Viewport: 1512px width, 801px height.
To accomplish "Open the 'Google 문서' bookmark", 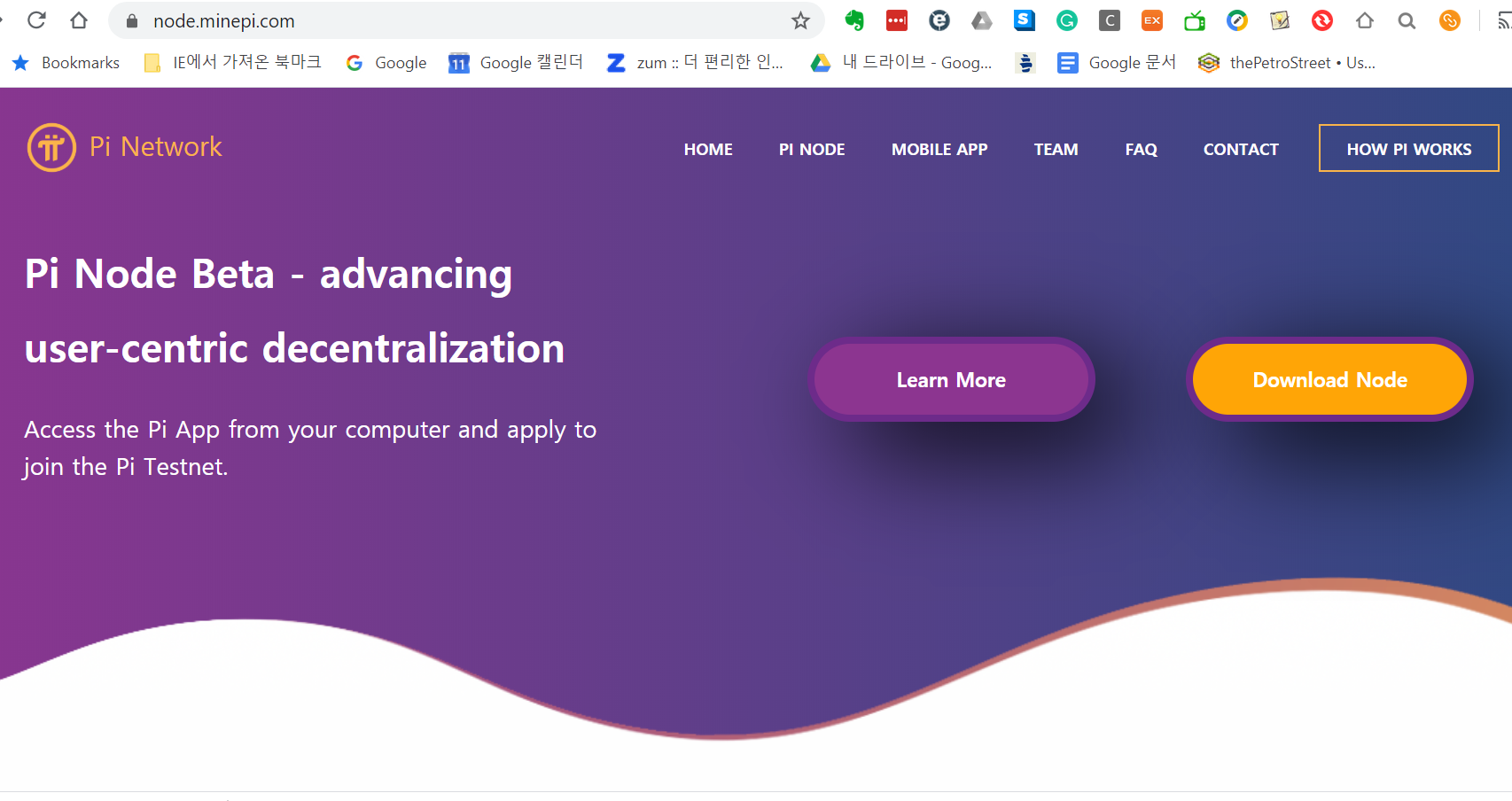I will (x=1117, y=63).
